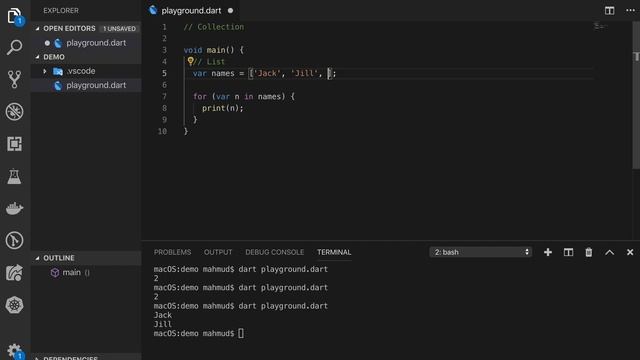Image resolution: width=640 pixels, height=360 pixels.
Task: Maximize the terminal panel size
Action: pyautogui.click(x=609, y=252)
